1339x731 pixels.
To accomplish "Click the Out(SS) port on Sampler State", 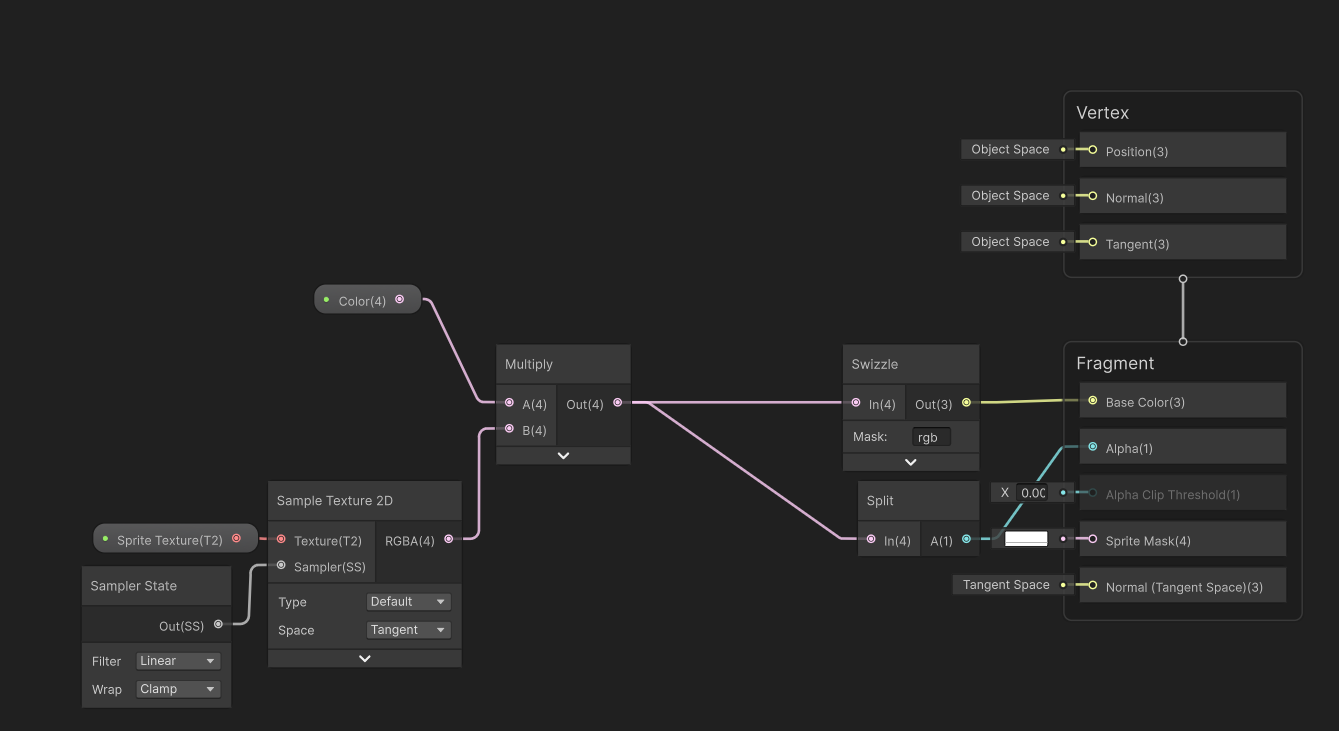I will [218, 625].
